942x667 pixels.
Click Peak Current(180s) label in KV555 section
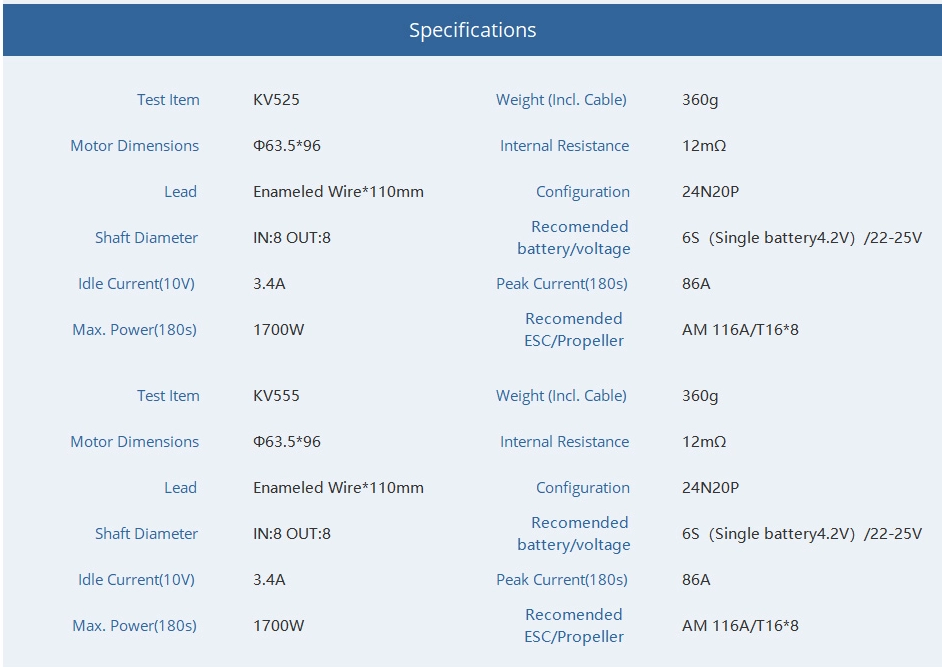tap(561, 580)
